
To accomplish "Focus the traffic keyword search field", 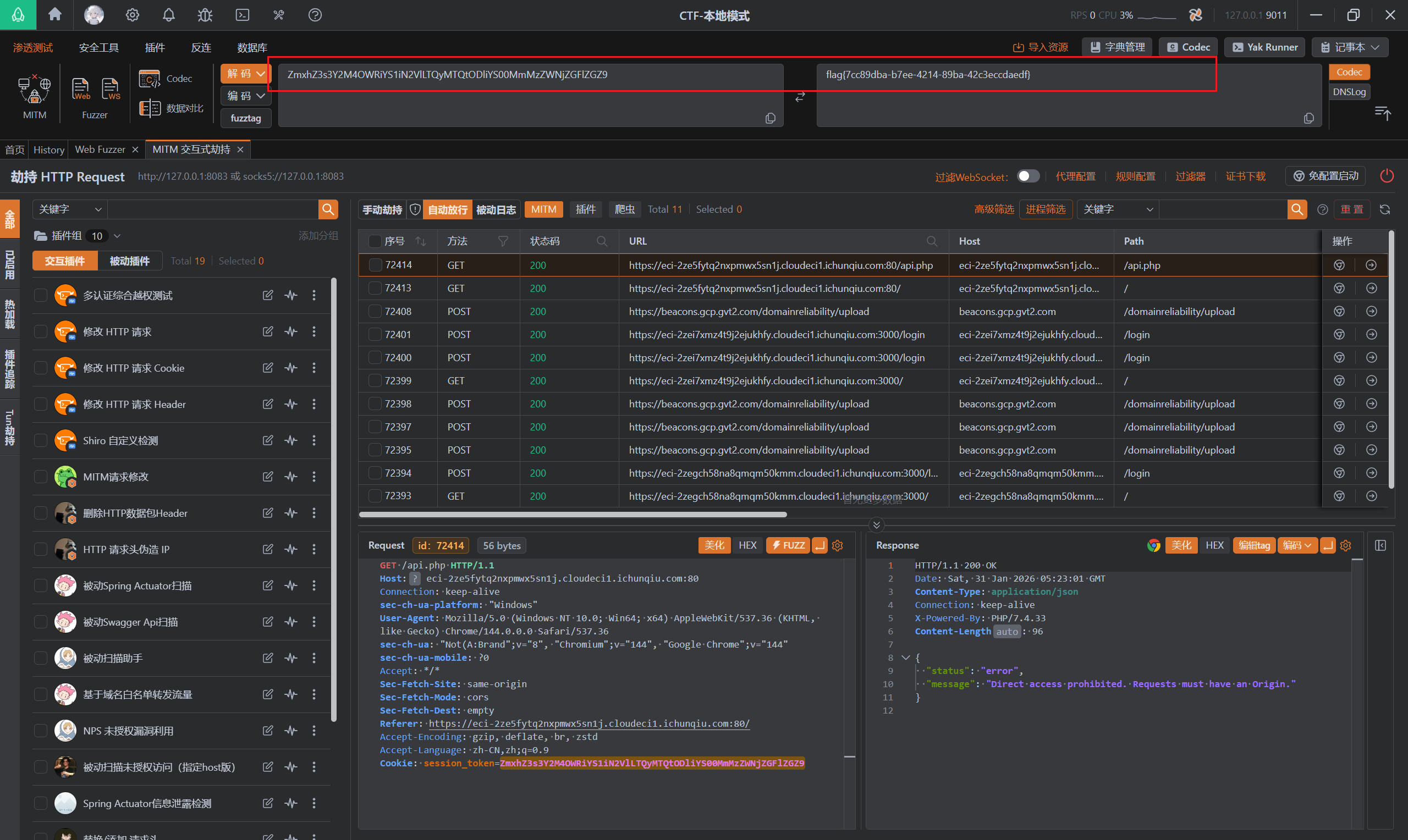I will coord(1223,209).
